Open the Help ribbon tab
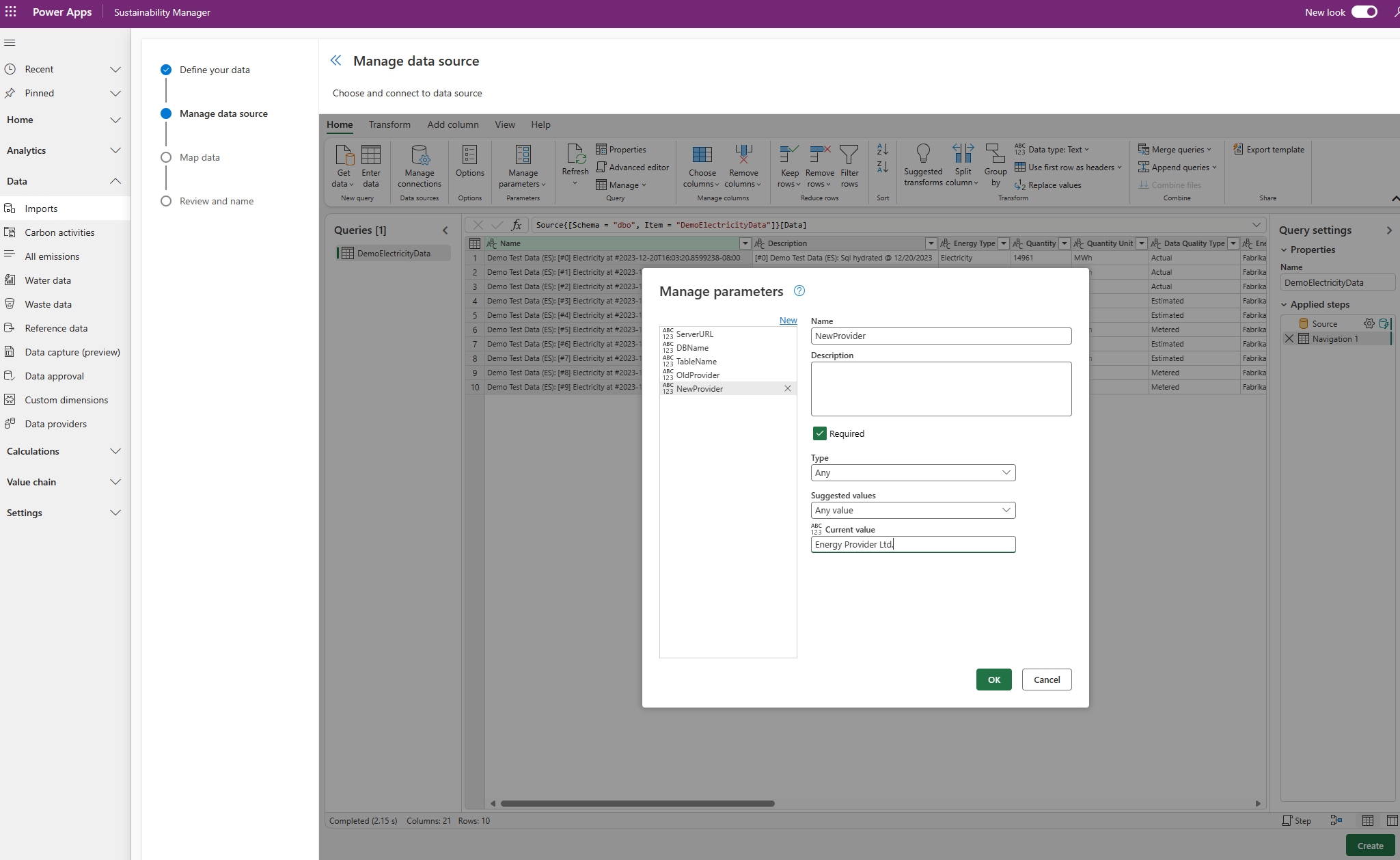This screenshot has height=860, width=1400. pyautogui.click(x=540, y=124)
